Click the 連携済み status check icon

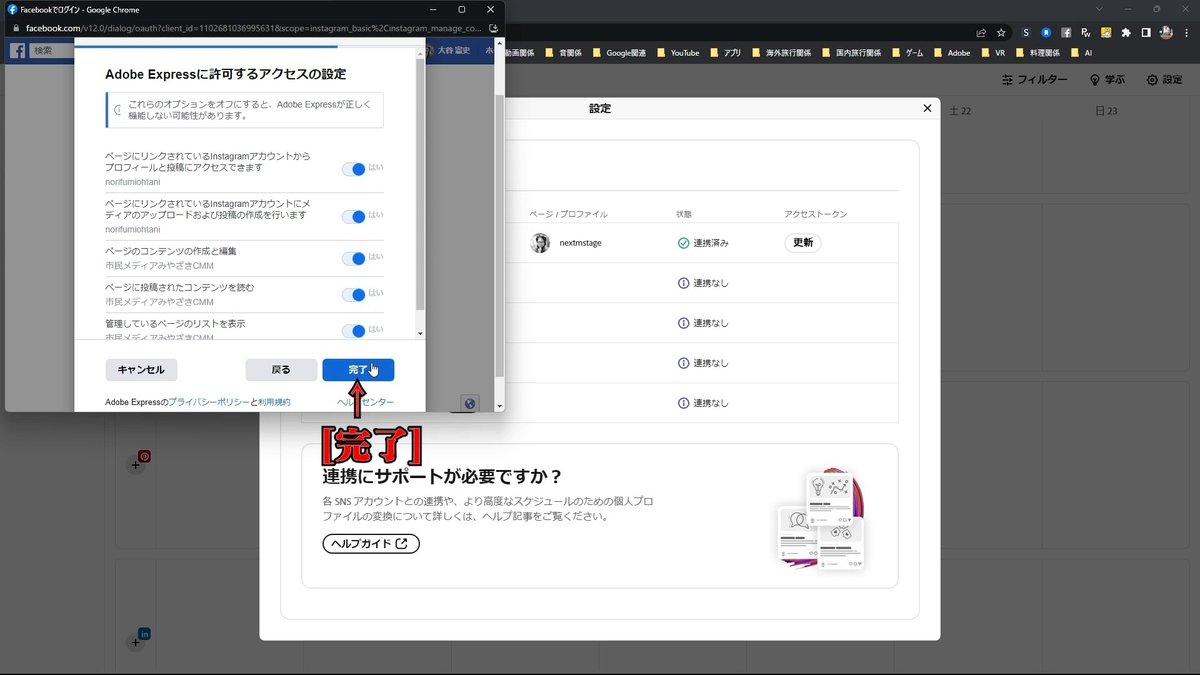[683, 243]
